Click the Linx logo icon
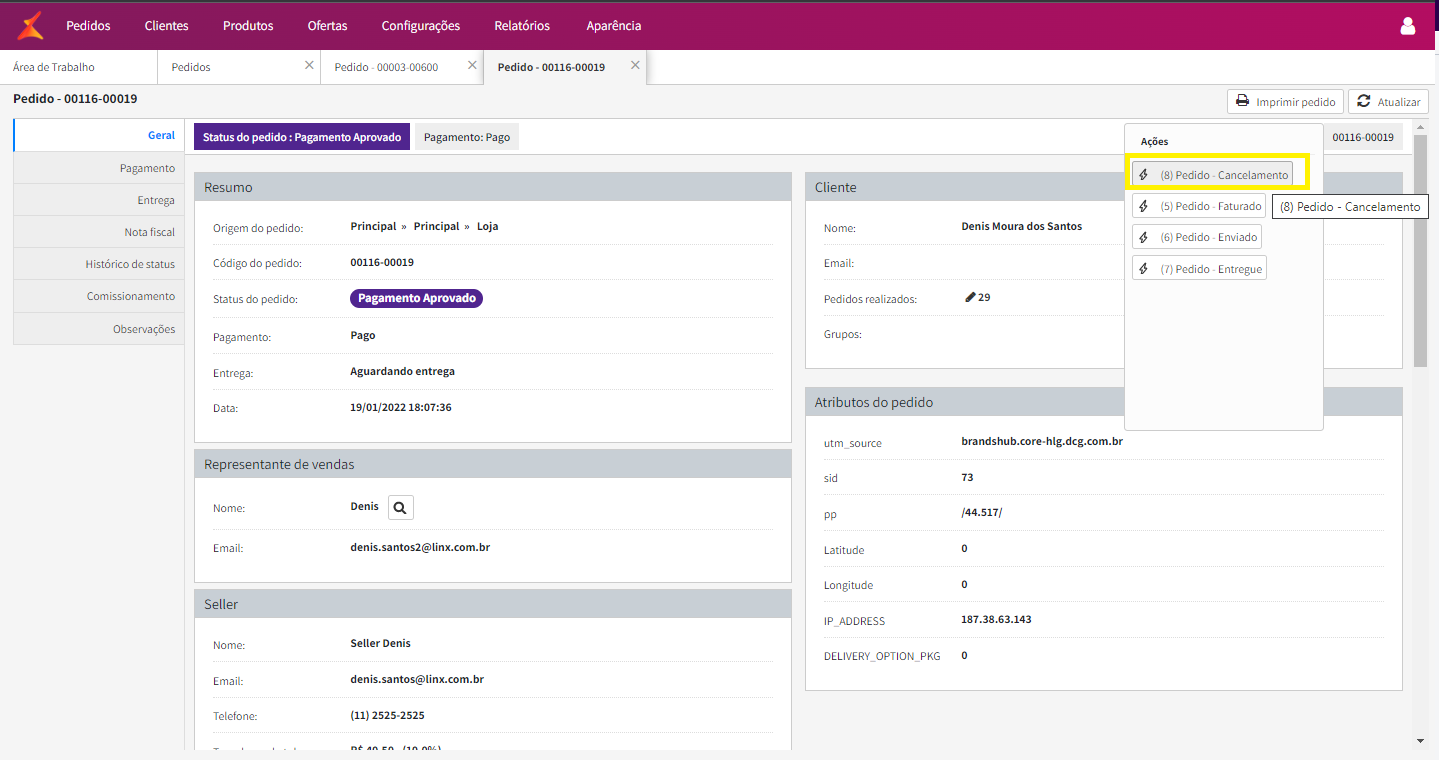This screenshot has height=760, width=1439. coord(30,25)
